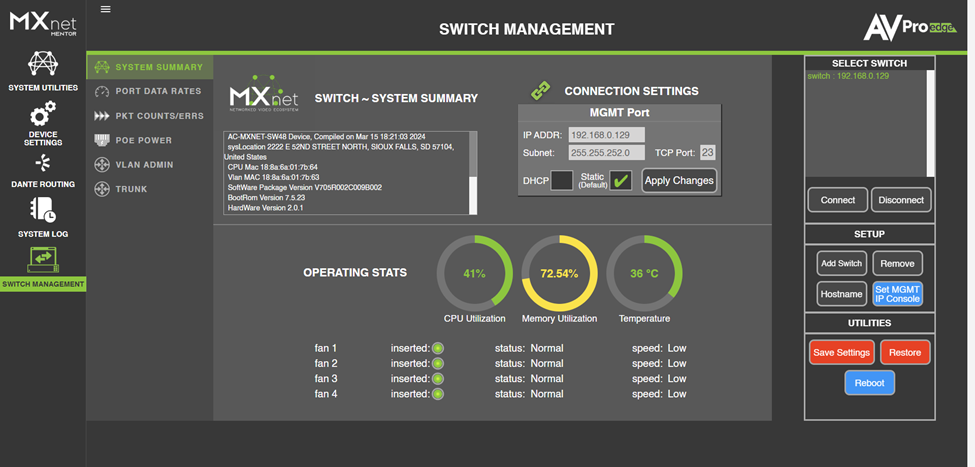Open System Summary tab
This screenshot has width=975, height=467.
[150, 67]
